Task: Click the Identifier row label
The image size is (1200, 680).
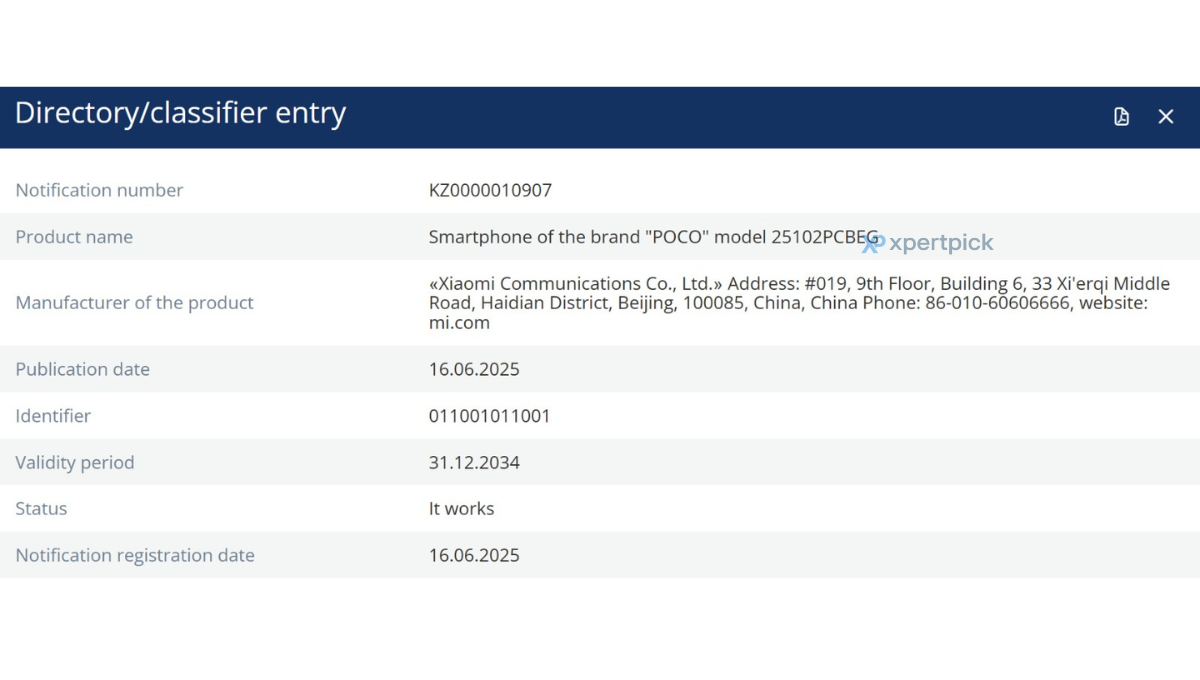Action: [53, 416]
